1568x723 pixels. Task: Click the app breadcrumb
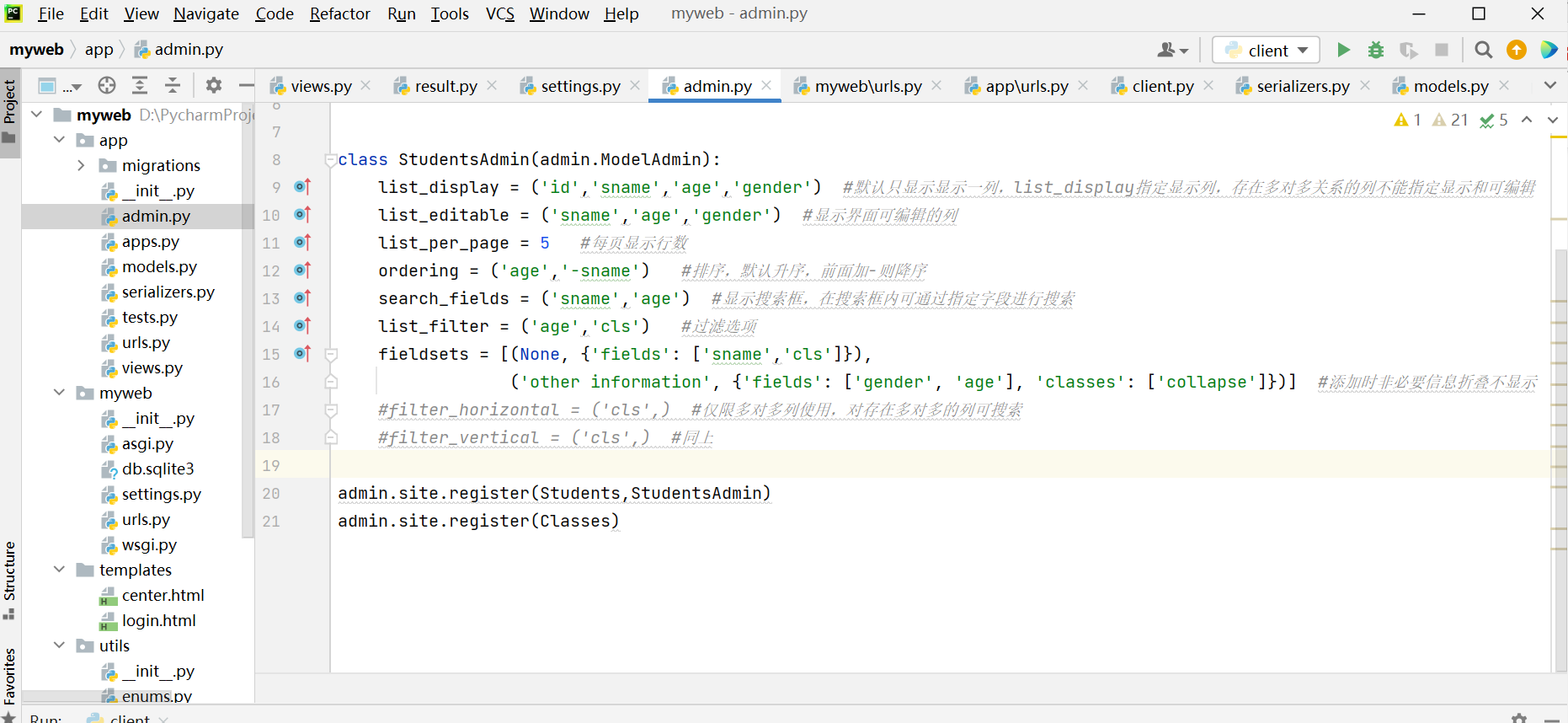click(x=99, y=50)
